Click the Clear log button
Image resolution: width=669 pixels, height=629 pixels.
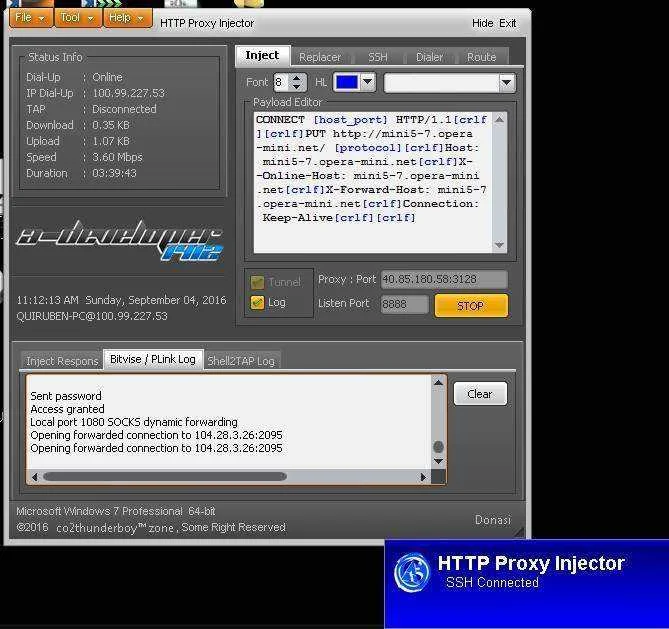click(x=480, y=394)
